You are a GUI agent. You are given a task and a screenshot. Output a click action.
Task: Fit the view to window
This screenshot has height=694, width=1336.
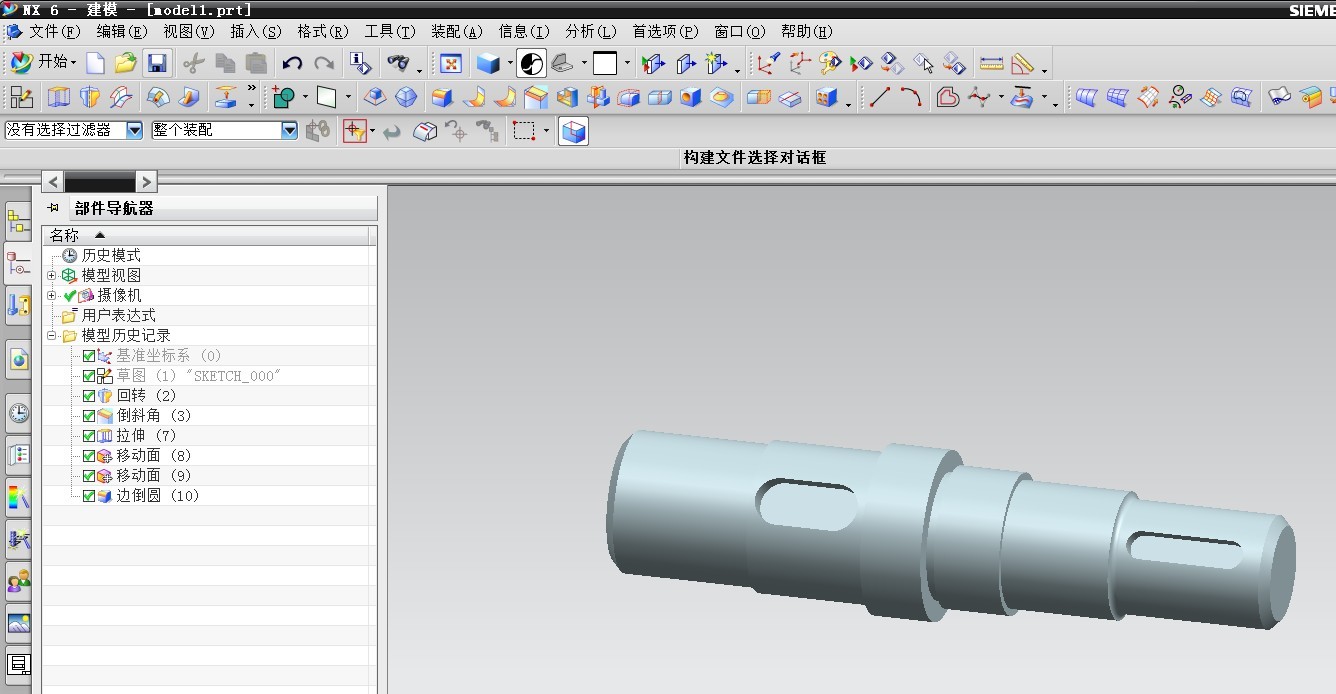click(451, 64)
